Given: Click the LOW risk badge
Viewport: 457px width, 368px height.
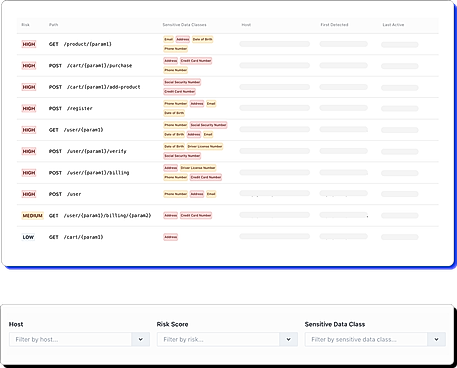Looking at the screenshot, I should click(x=28, y=237).
